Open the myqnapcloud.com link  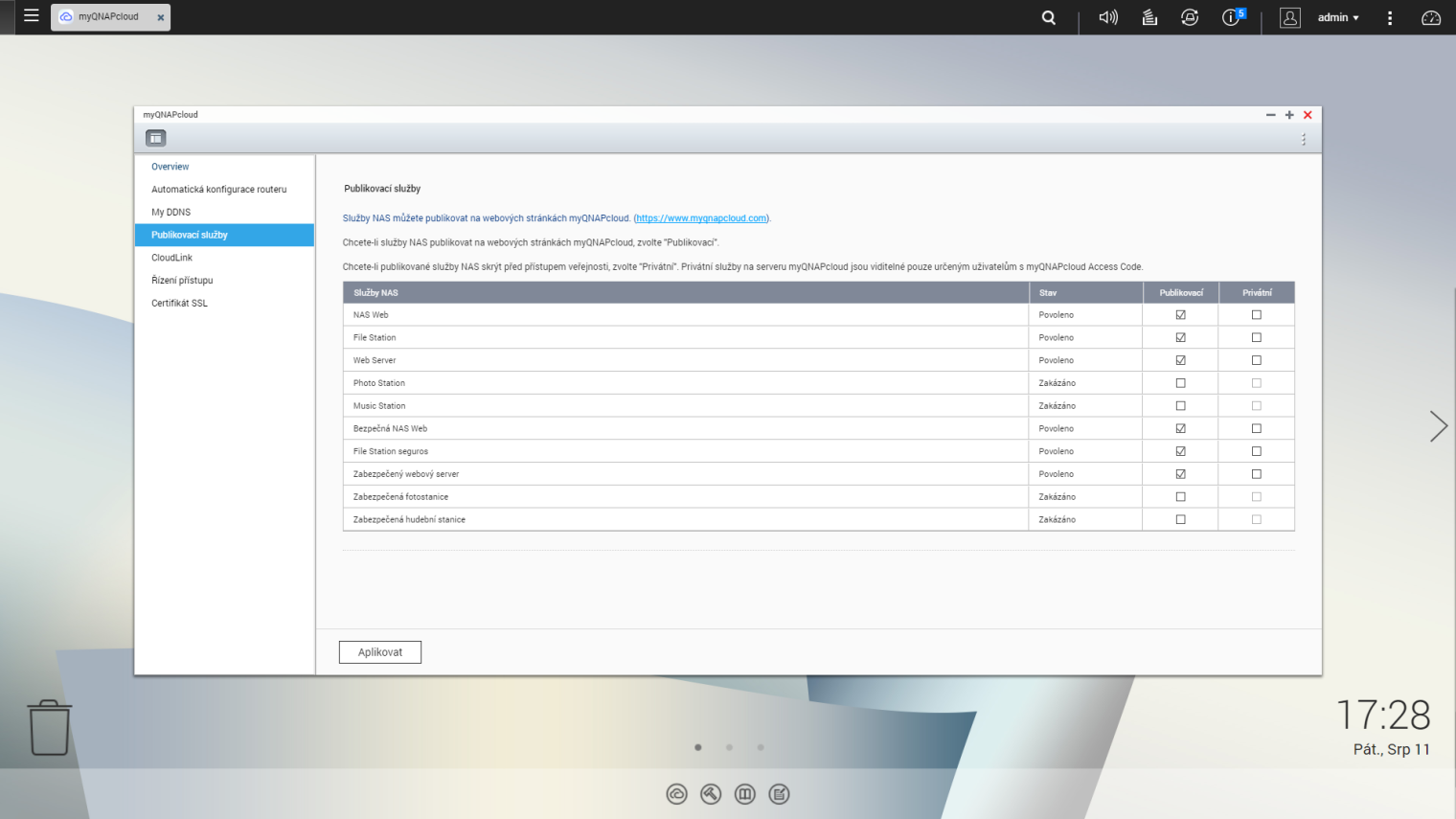(701, 218)
